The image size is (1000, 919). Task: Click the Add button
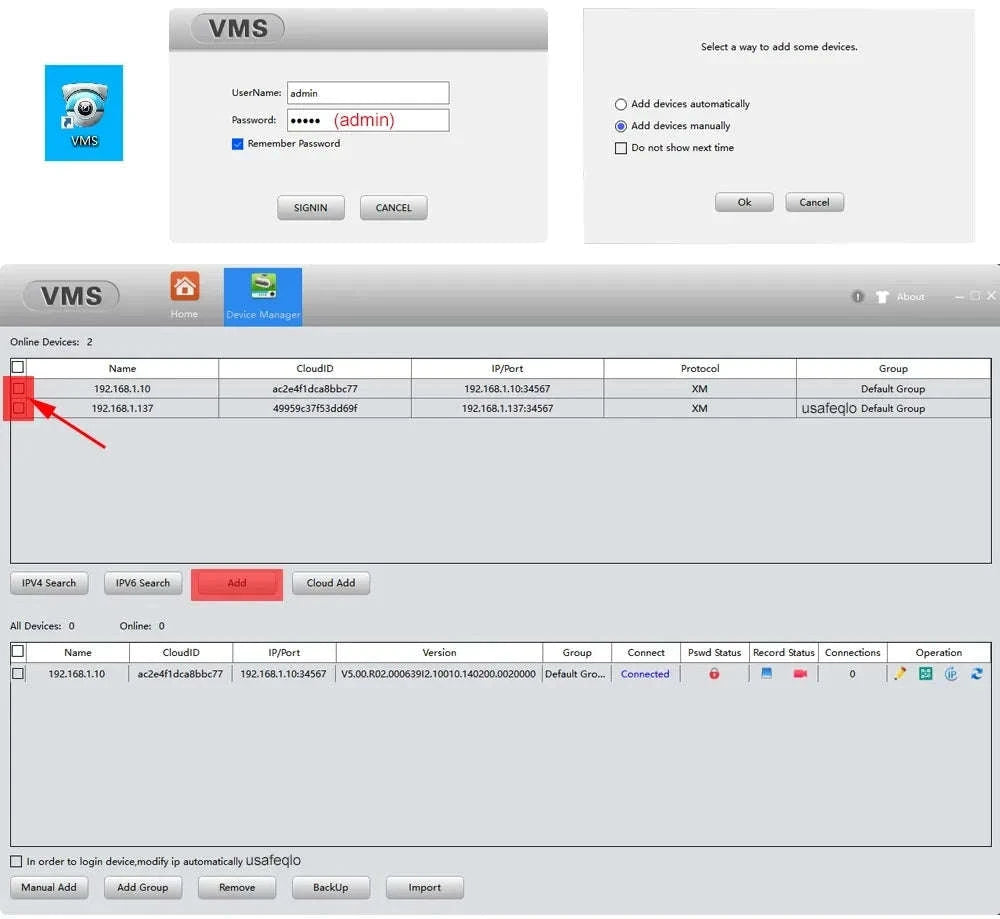[x=237, y=583]
